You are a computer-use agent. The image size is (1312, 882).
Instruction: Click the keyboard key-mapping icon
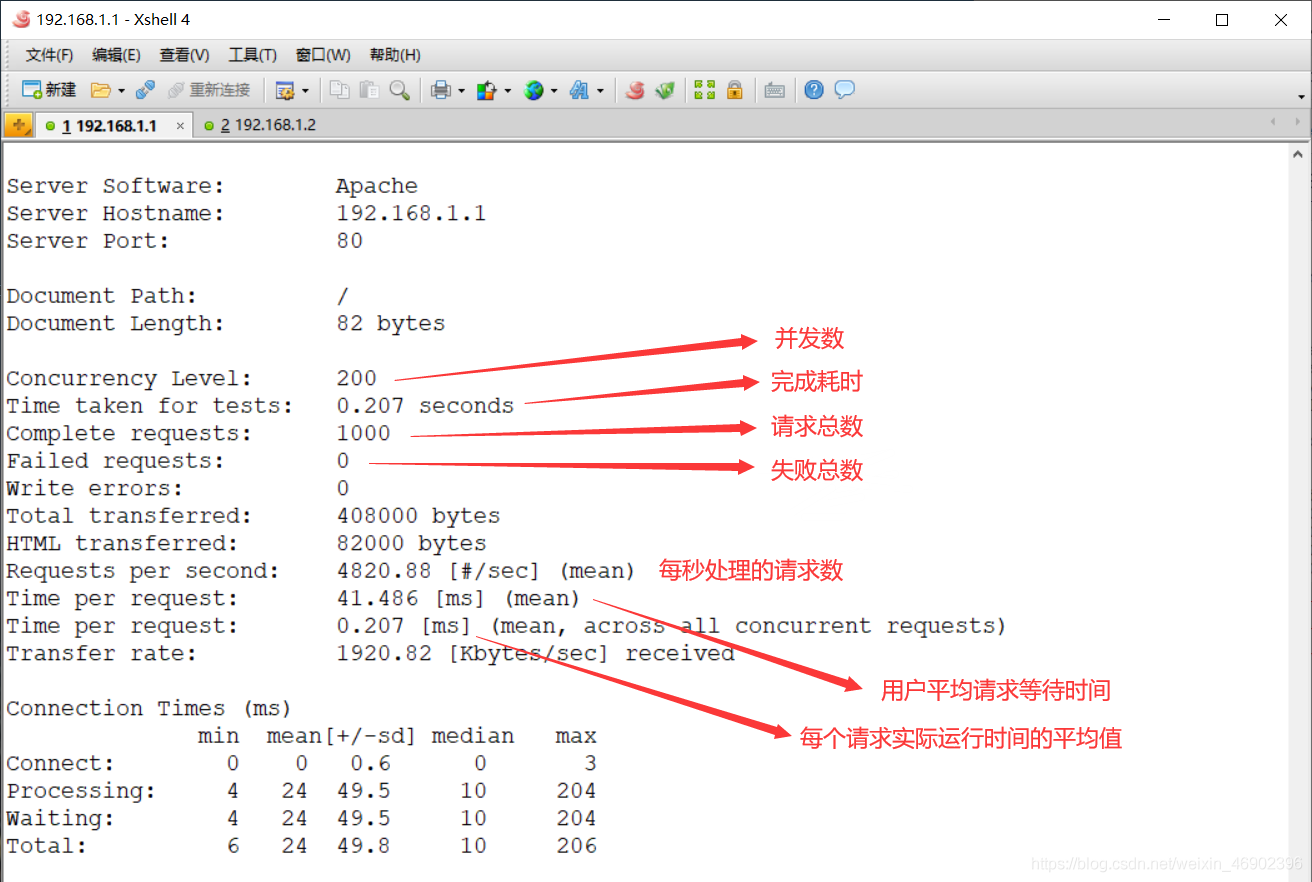(x=774, y=90)
